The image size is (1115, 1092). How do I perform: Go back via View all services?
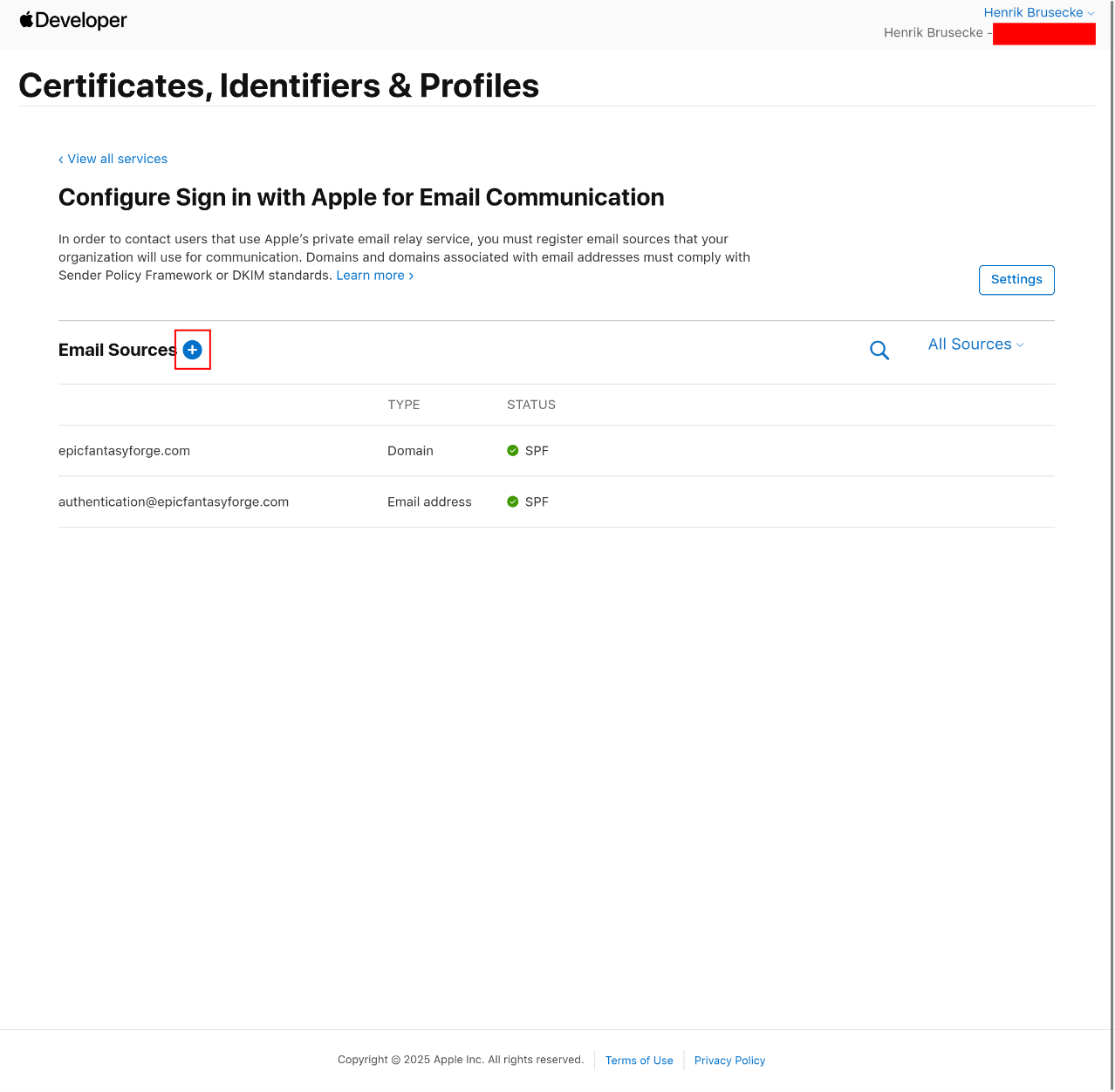point(113,159)
